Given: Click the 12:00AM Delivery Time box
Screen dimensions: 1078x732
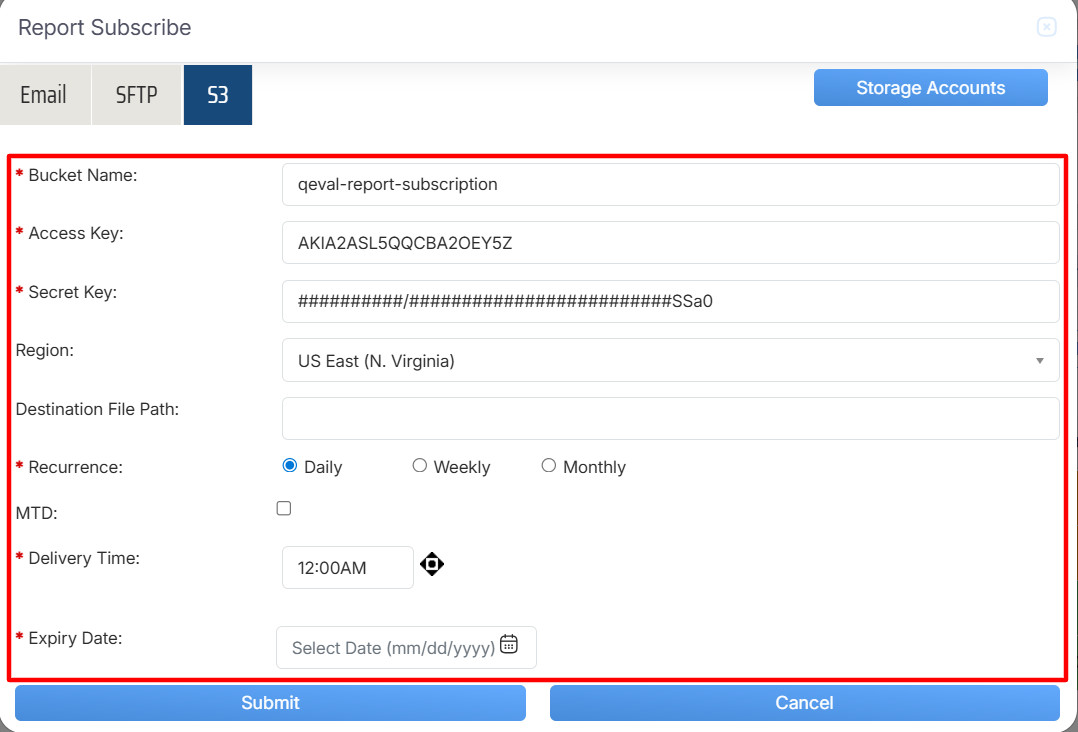Looking at the screenshot, I should [348, 568].
